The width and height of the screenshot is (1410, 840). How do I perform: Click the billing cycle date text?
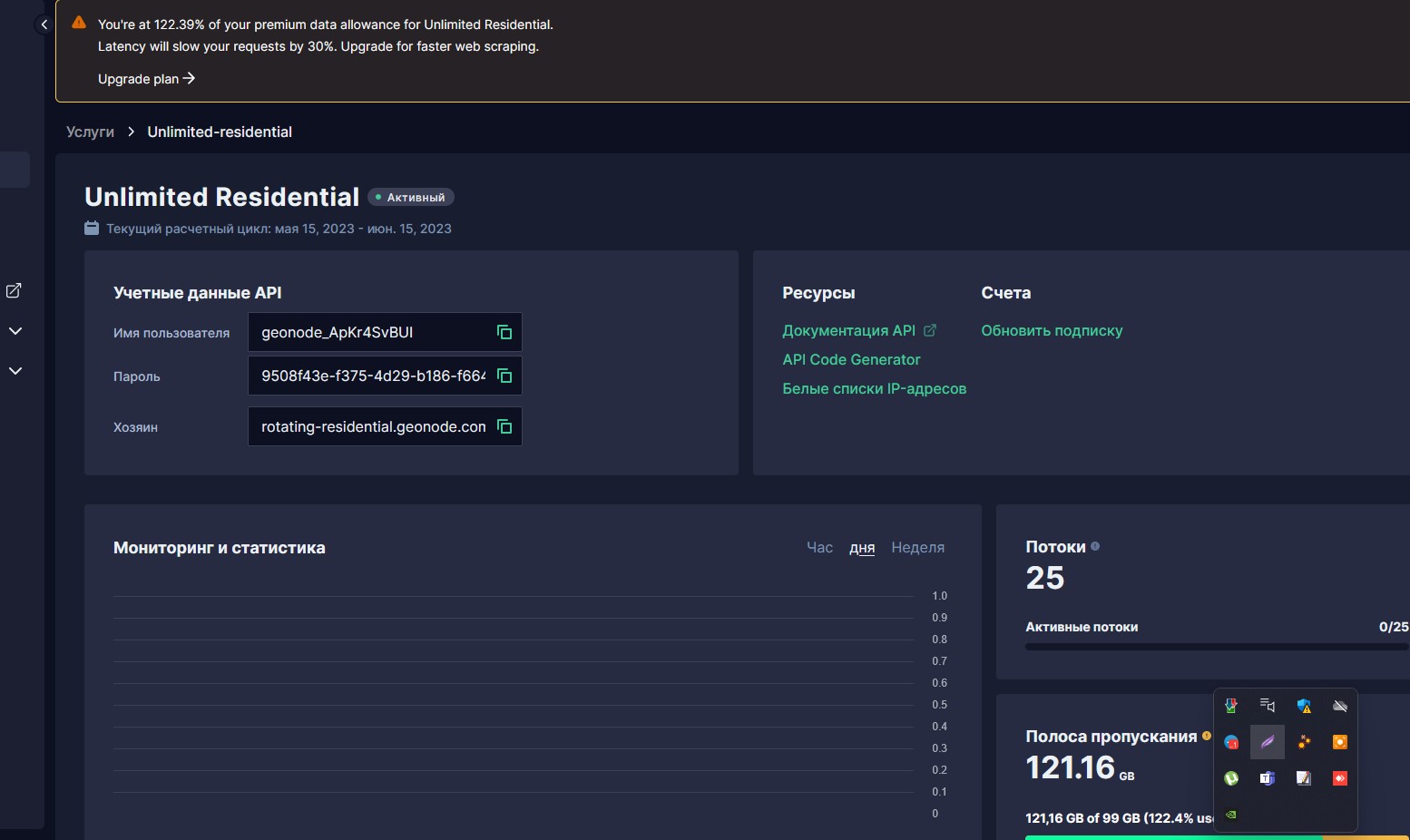point(279,229)
